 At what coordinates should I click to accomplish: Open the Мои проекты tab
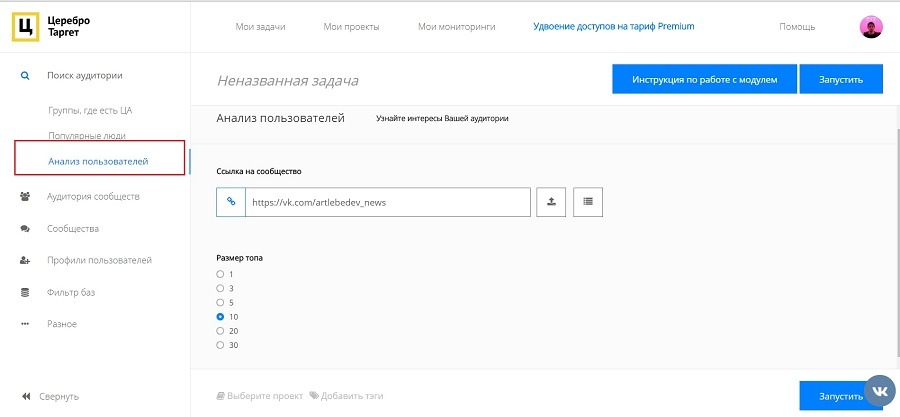click(351, 26)
